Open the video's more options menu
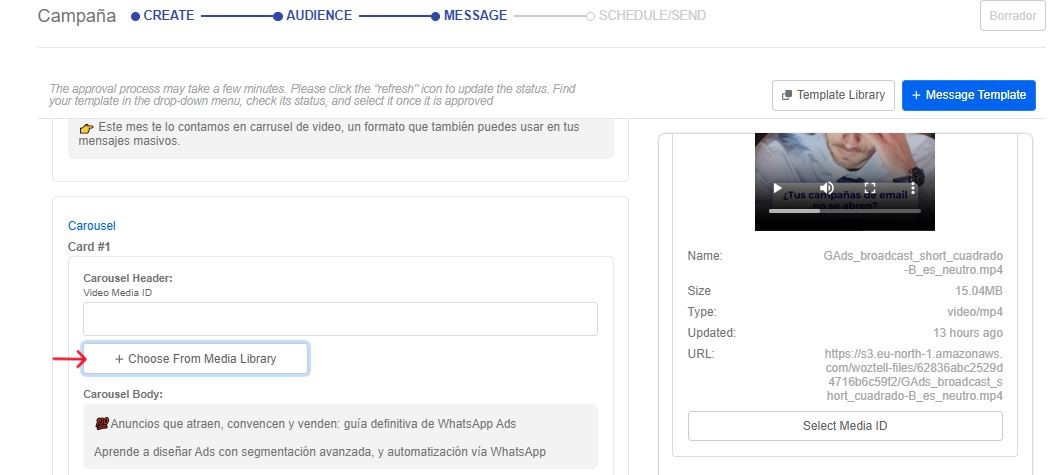Image resolution: width=1050 pixels, height=475 pixels. pyautogui.click(x=913, y=188)
